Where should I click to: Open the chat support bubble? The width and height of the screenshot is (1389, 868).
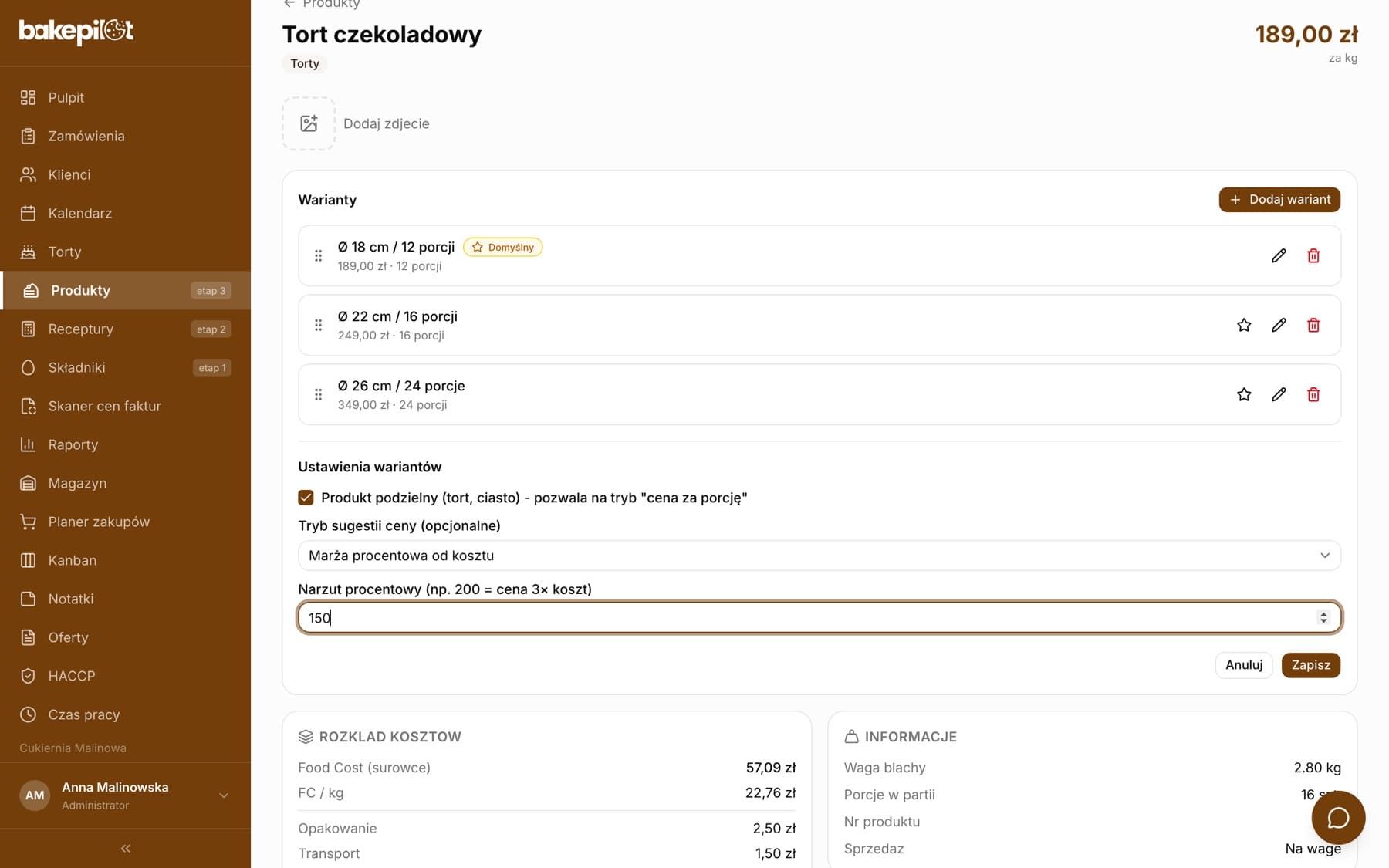[1338, 818]
